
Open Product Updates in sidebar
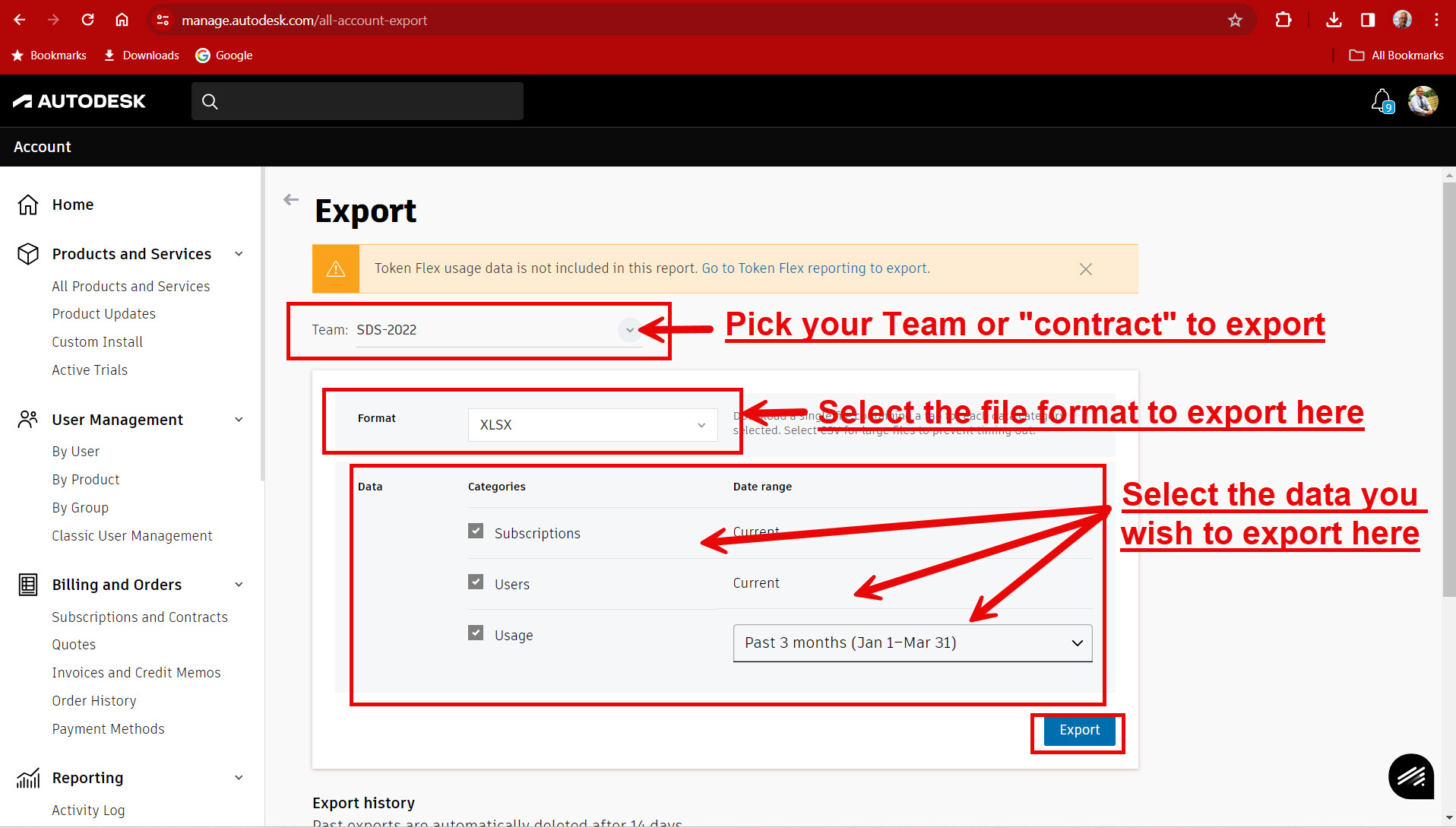[x=103, y=314]
